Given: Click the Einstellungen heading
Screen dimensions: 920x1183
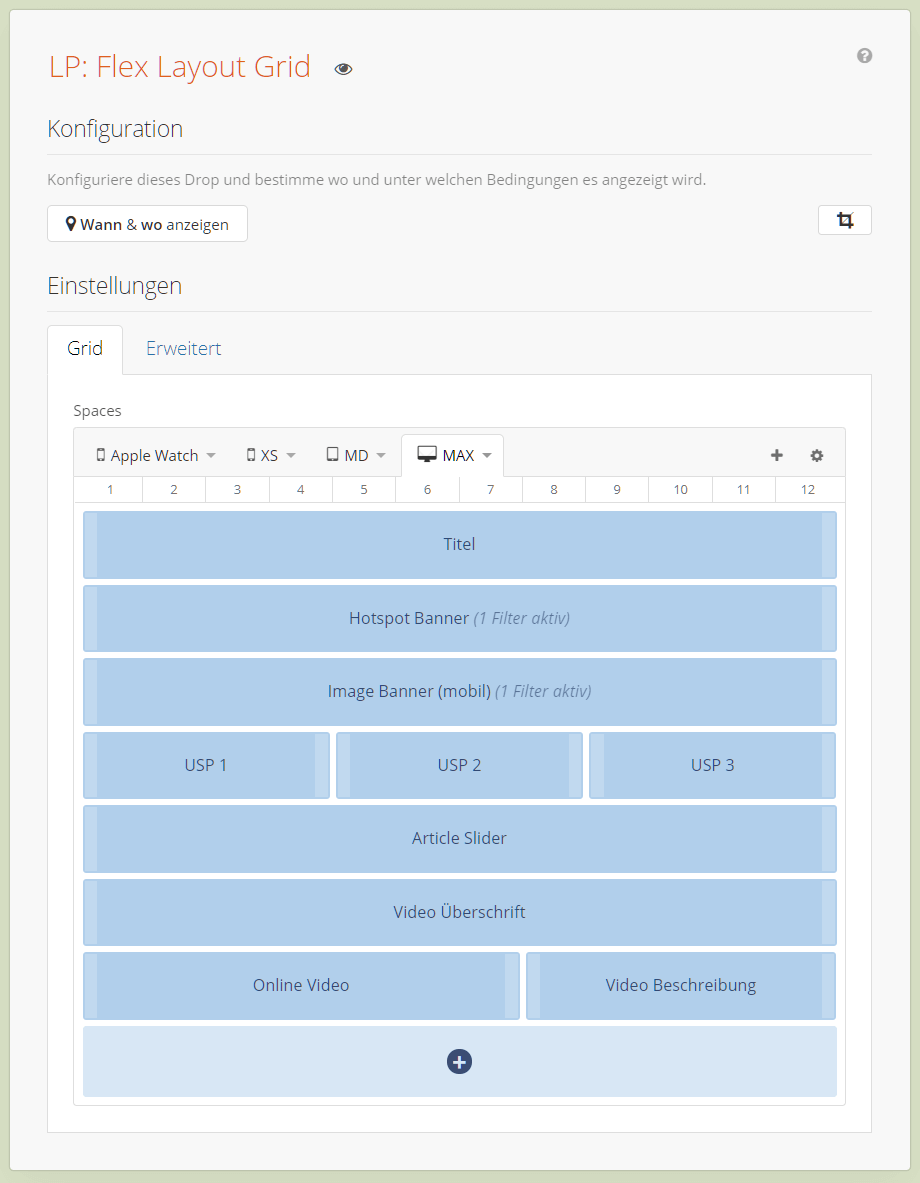Looking at the screenshot, I should tap(115, 286).
